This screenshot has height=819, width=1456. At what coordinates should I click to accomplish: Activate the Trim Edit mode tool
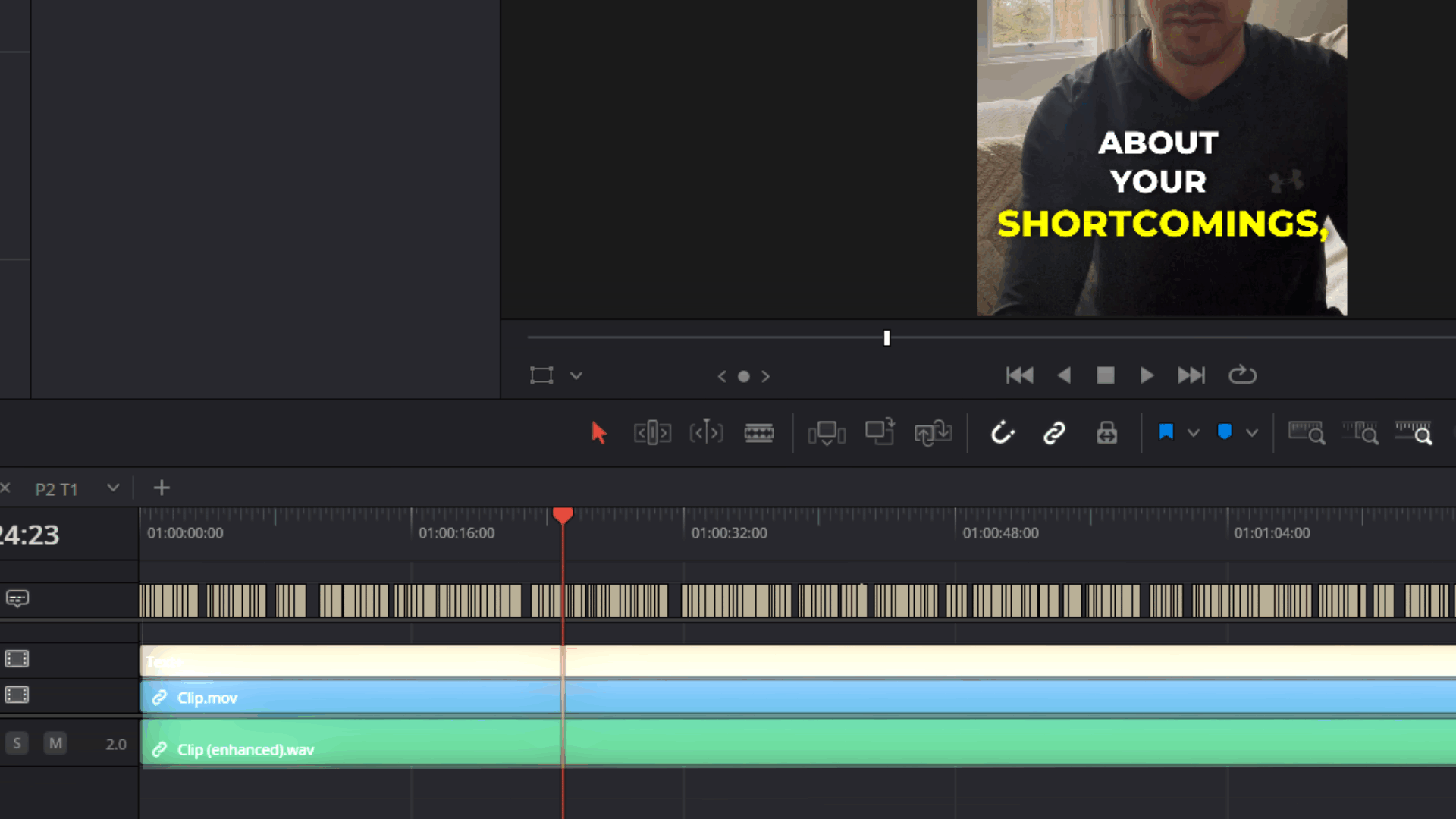[x=652, y=433]
